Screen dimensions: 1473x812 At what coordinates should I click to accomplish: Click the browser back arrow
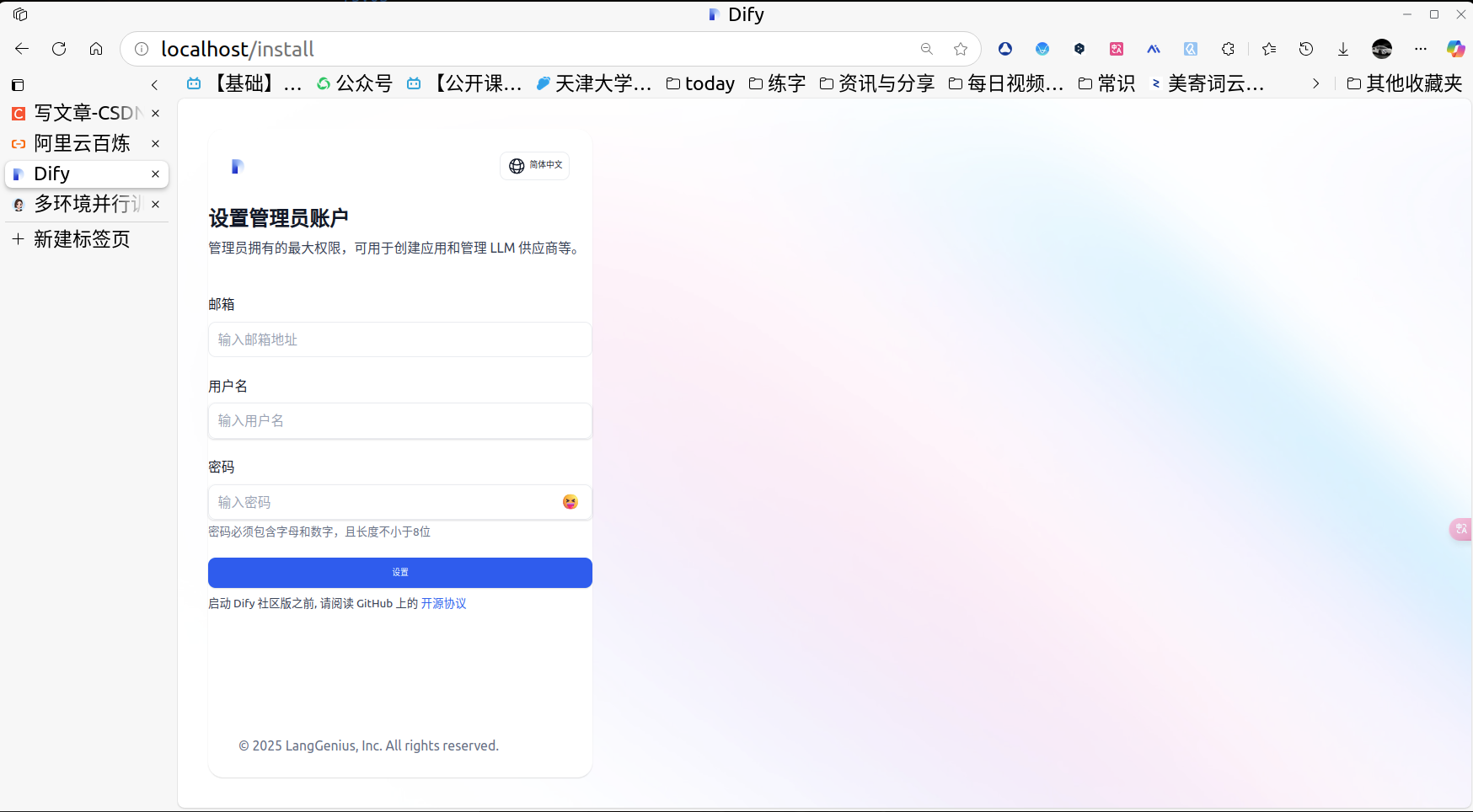[22, 49]
